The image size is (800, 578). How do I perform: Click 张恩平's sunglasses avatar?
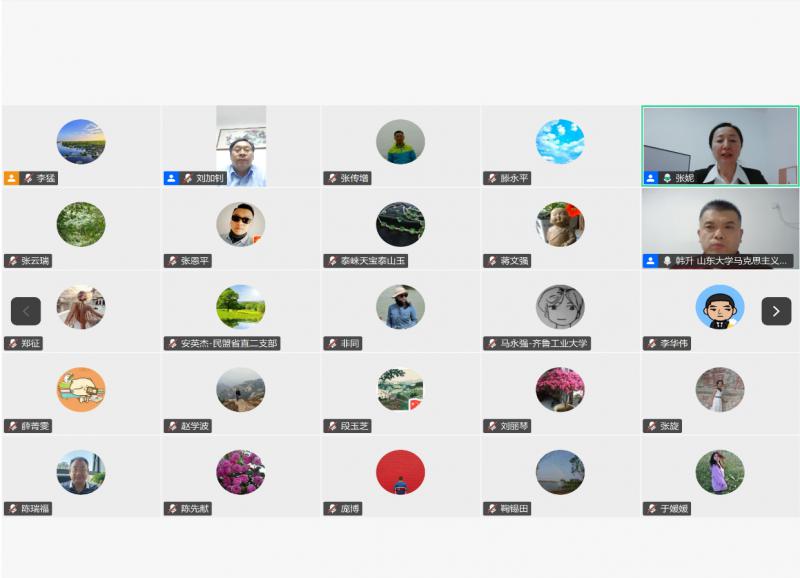tap(240, 224)
